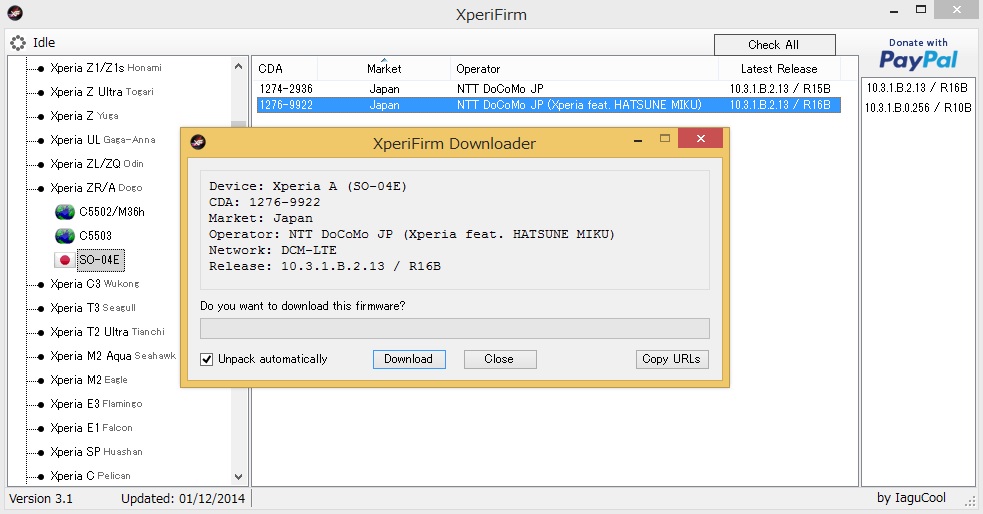This screenshot has width=983, height=514.
Task: Expand the Xperia T2 Ultra Tianchi node
Action: tap(41, 332)
